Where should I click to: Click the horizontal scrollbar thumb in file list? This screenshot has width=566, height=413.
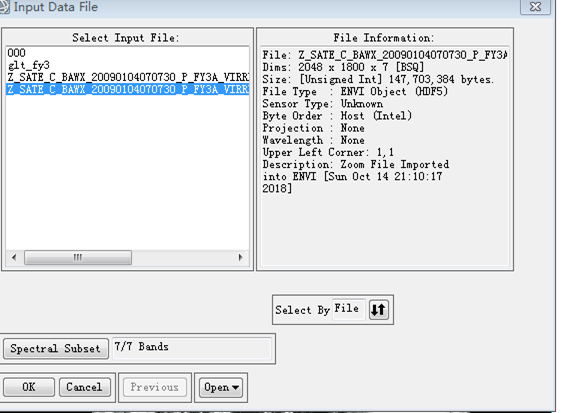(78, 257)
